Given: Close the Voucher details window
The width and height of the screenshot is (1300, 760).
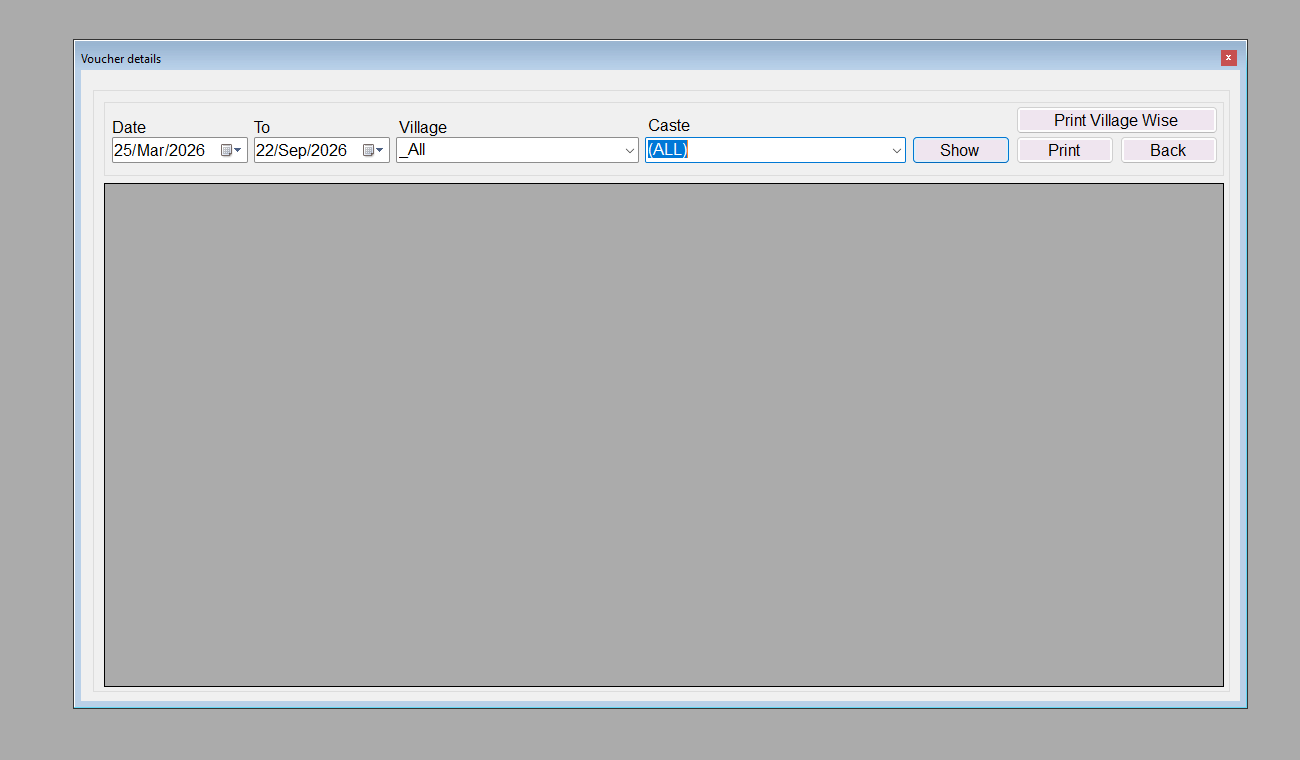Looking at the screenshot, I should (1229, 58).
